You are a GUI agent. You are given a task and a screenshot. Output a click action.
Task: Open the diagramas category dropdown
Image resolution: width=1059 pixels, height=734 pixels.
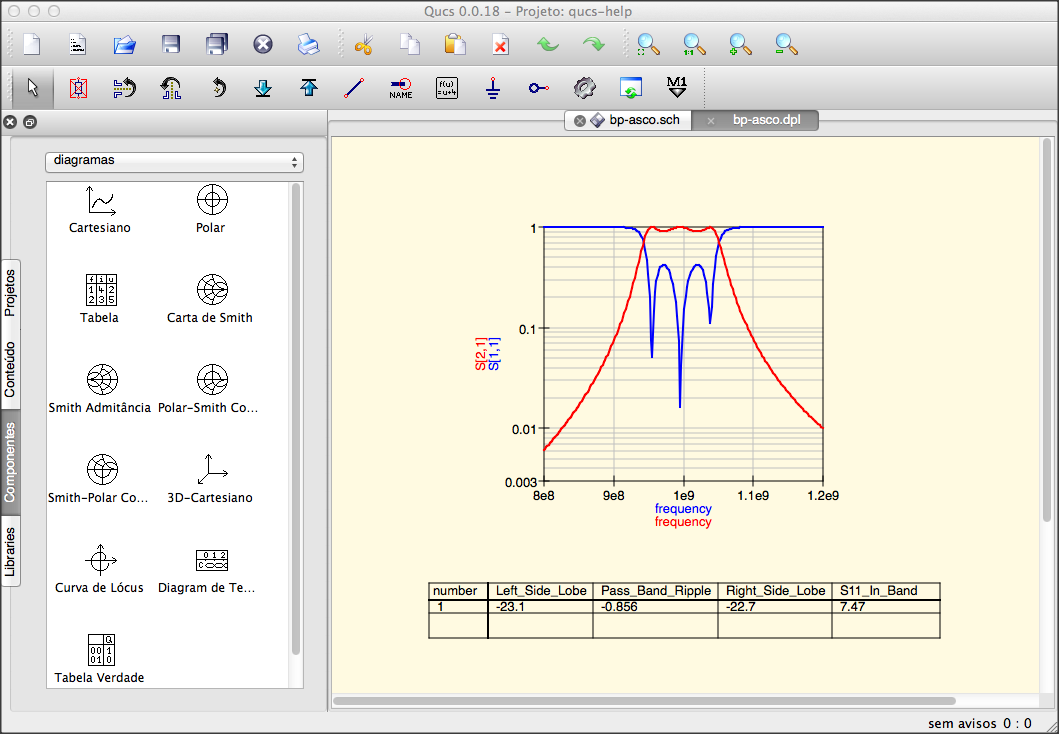click(174, 161)
